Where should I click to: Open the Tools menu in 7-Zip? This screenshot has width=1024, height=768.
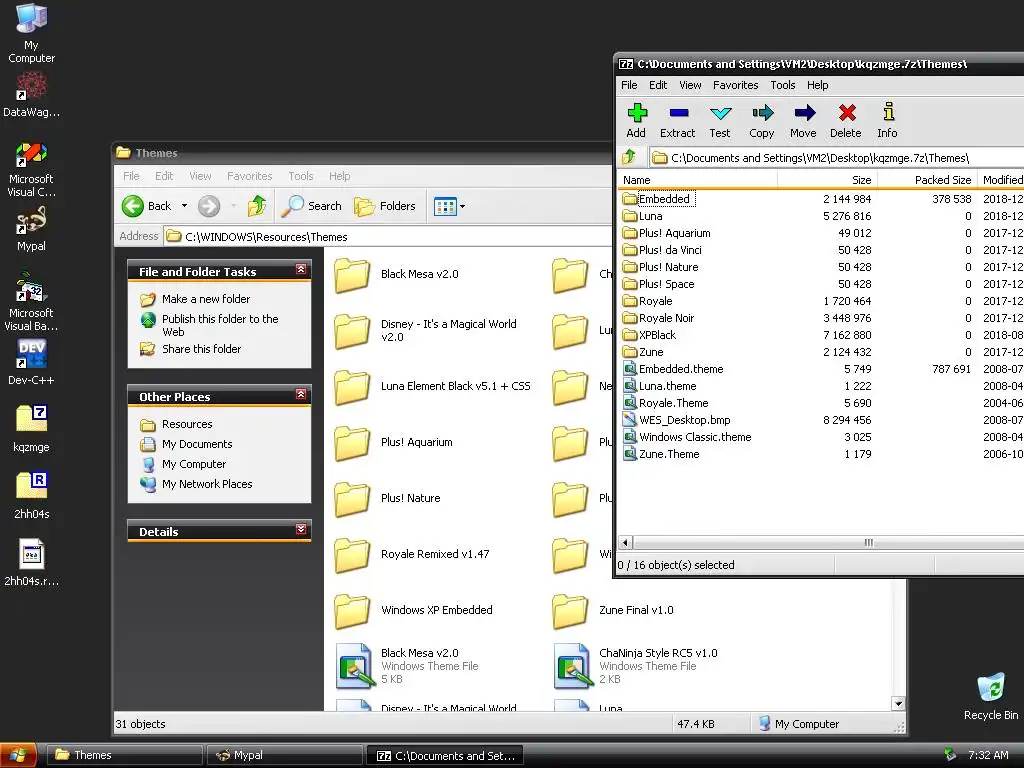coord(782,85)
